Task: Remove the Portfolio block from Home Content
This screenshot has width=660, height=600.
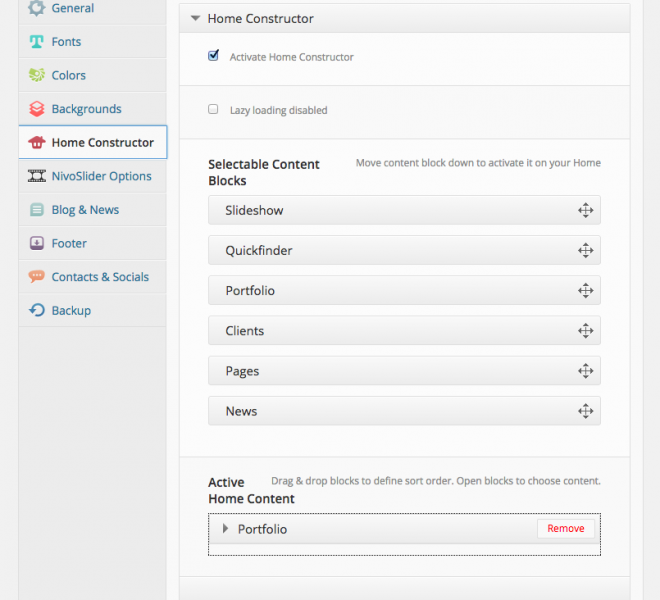Action: [x=565, y=528]
